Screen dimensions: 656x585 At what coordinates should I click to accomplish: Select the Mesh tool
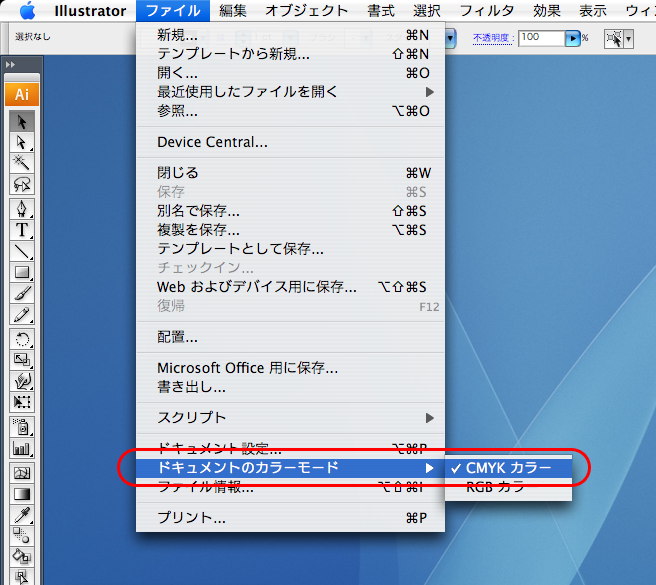[x=22, y=473]
